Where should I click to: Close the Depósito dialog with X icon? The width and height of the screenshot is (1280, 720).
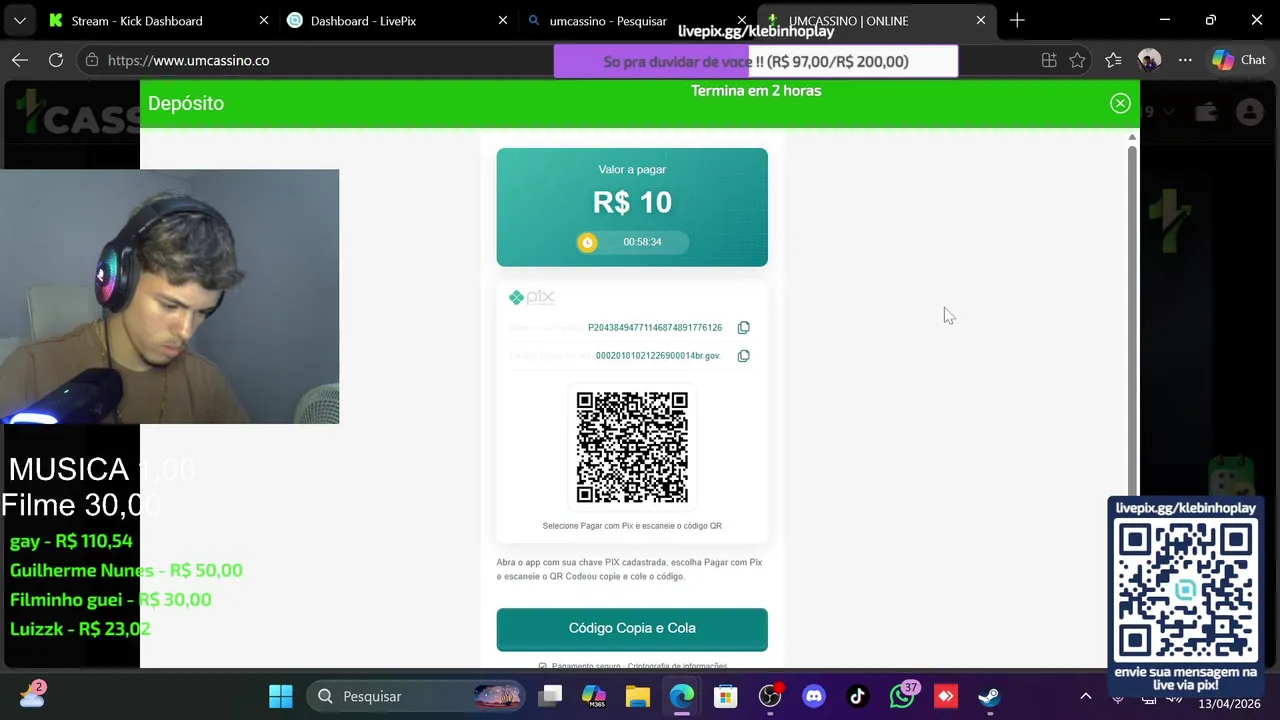pyautogui.click(x=1120, y=103)
